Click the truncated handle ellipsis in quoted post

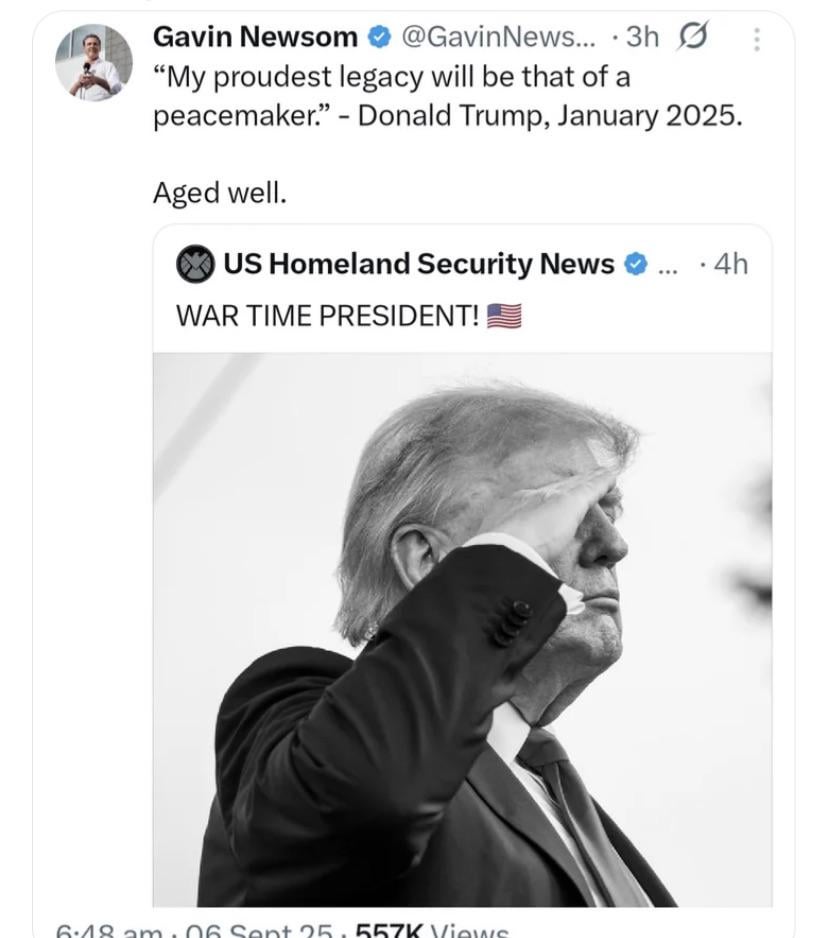click(667, 266)
